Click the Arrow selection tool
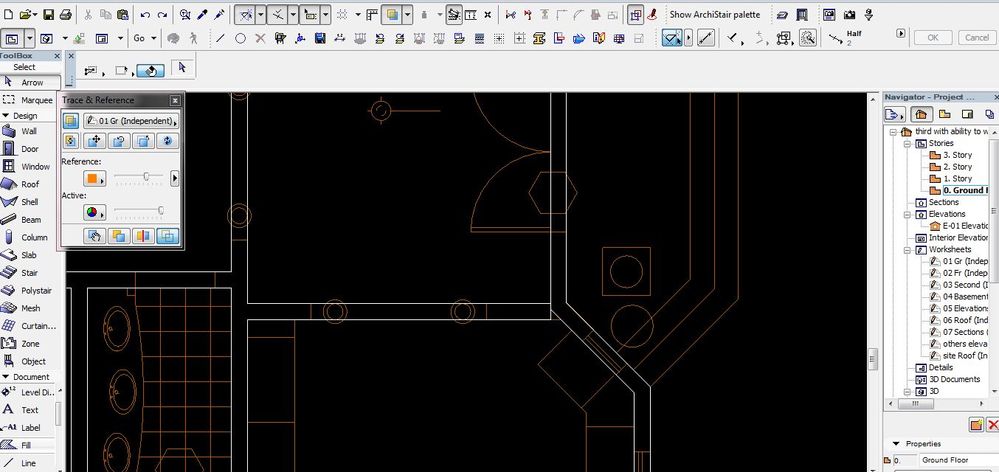Image resolution: width=999 pixels, height=472 pixels. (x=29, y=82)
